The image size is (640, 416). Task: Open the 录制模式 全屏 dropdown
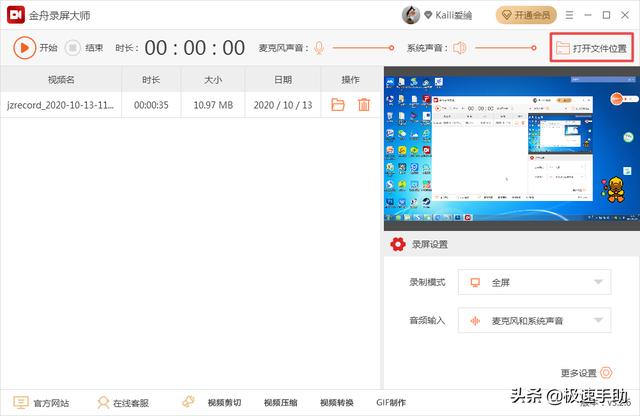click(534, 282)
